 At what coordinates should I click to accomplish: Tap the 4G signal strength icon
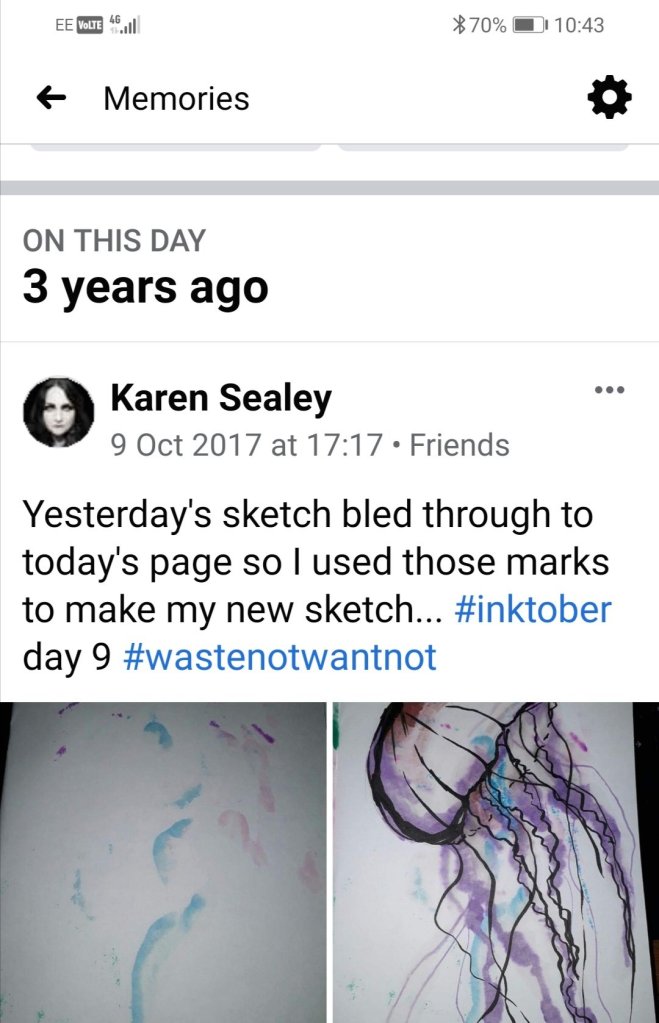[x=123, y=25]
